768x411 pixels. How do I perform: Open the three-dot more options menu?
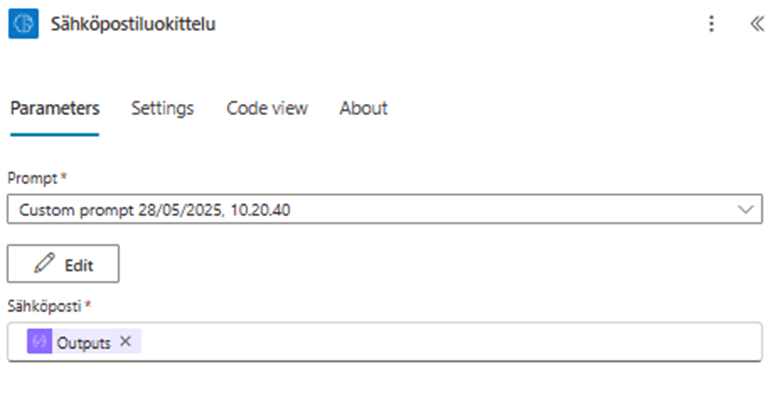(x=711, y=24)
